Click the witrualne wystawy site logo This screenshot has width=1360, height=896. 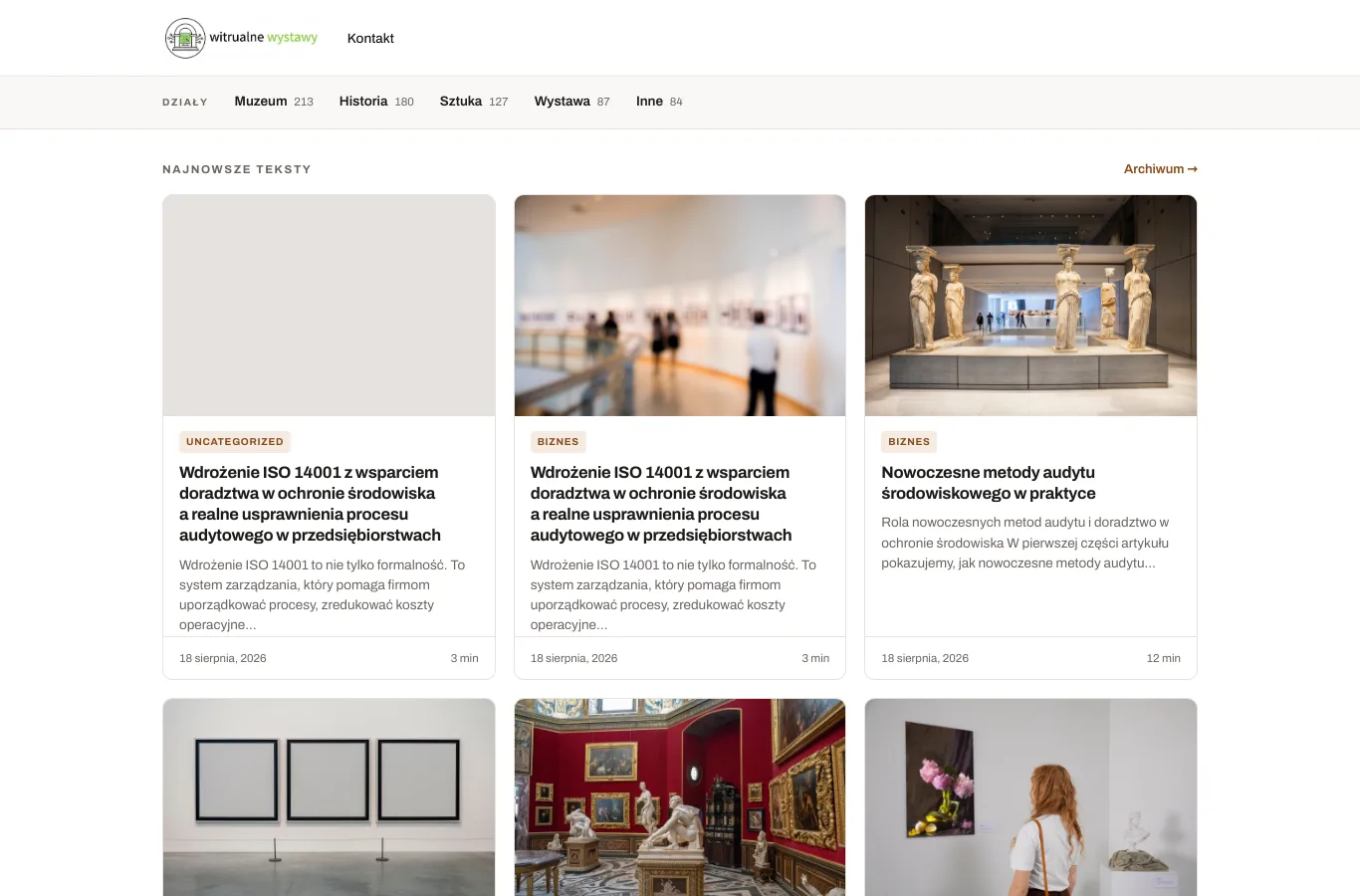[242, 38]
